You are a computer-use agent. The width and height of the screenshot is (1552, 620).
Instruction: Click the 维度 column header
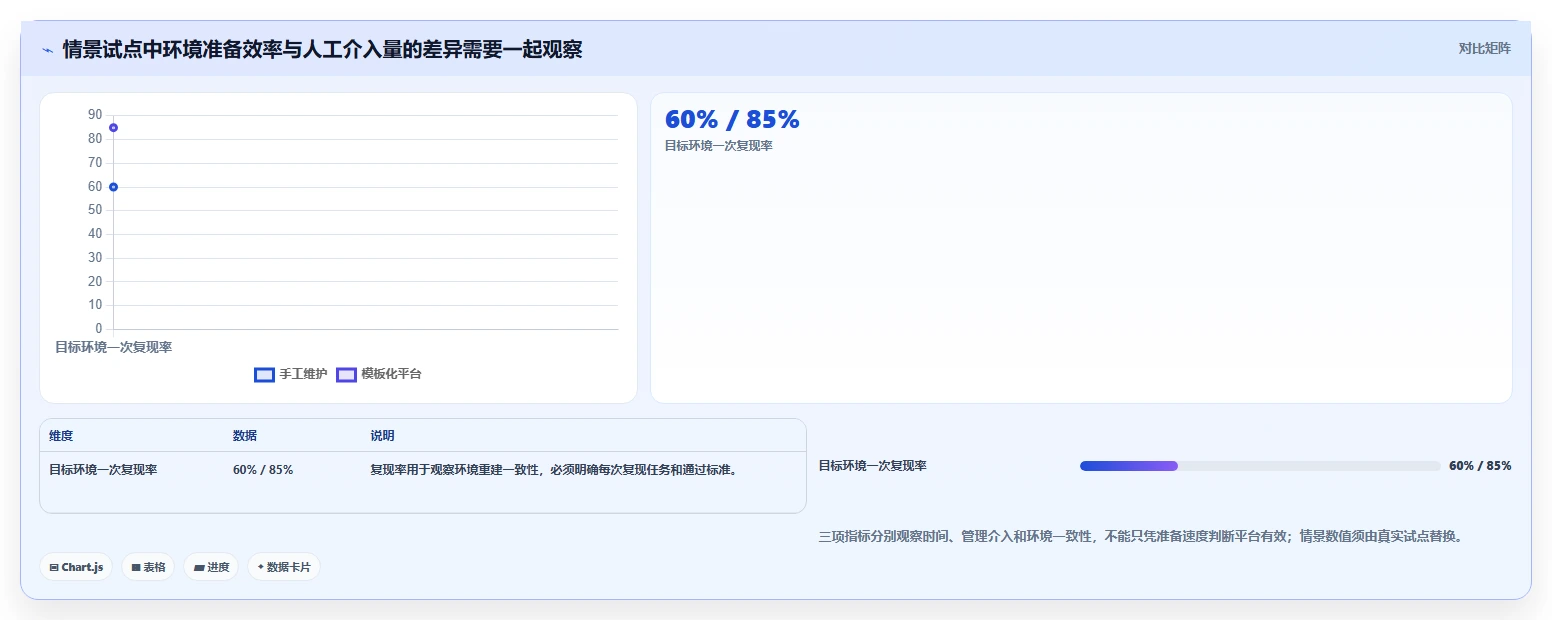[x=61, y=436]
